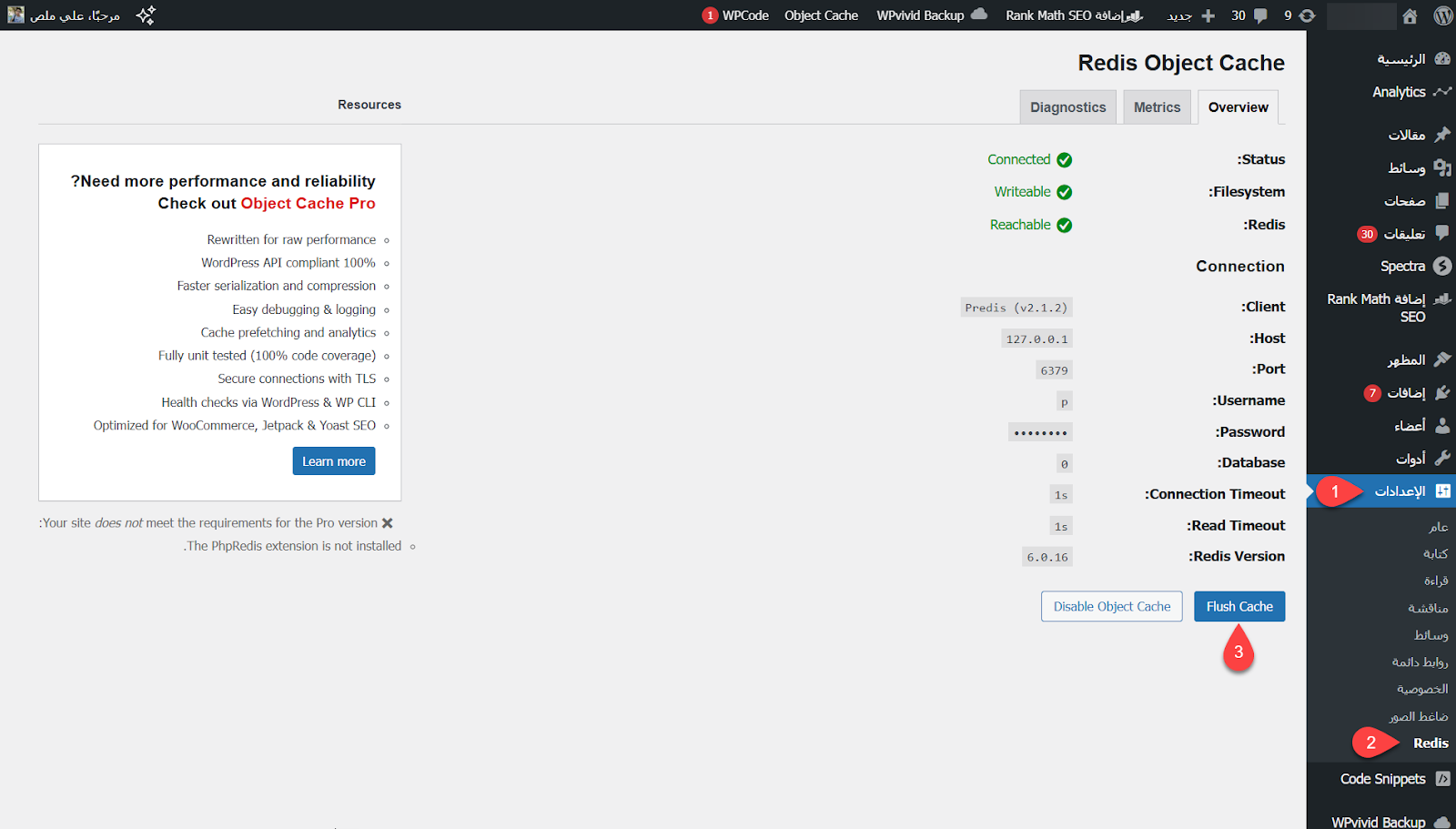Select Redis in the settings submenu
Image resolution: width=1456 pixels, height=829 pixels.
[1430, 743]
